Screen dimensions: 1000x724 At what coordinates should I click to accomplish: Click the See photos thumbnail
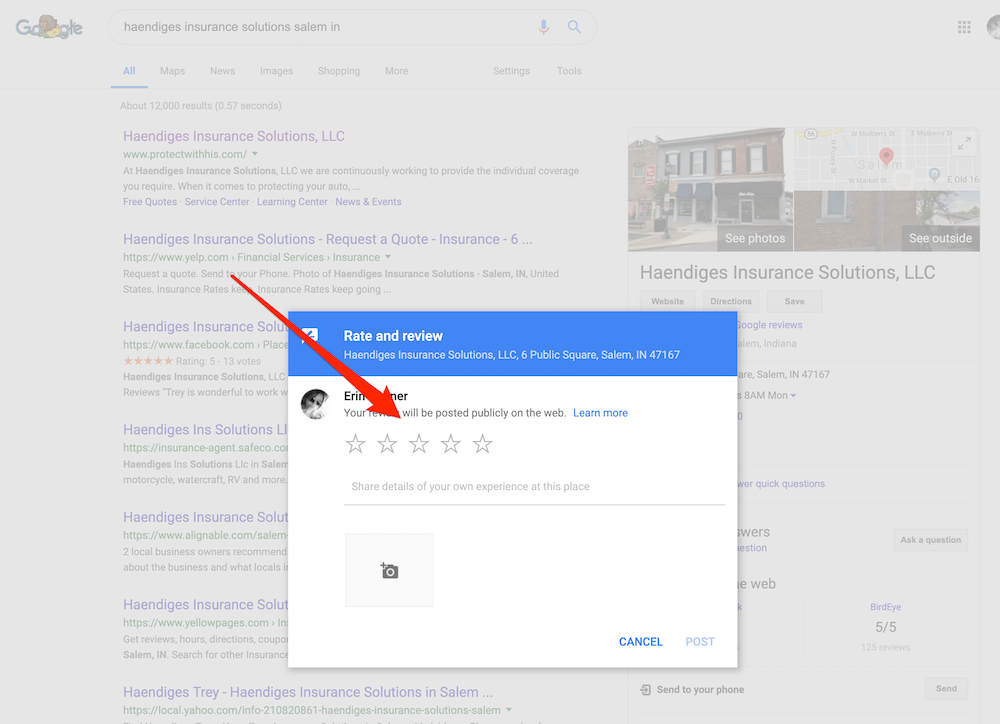pyautogui.click(x=710, y=189)
